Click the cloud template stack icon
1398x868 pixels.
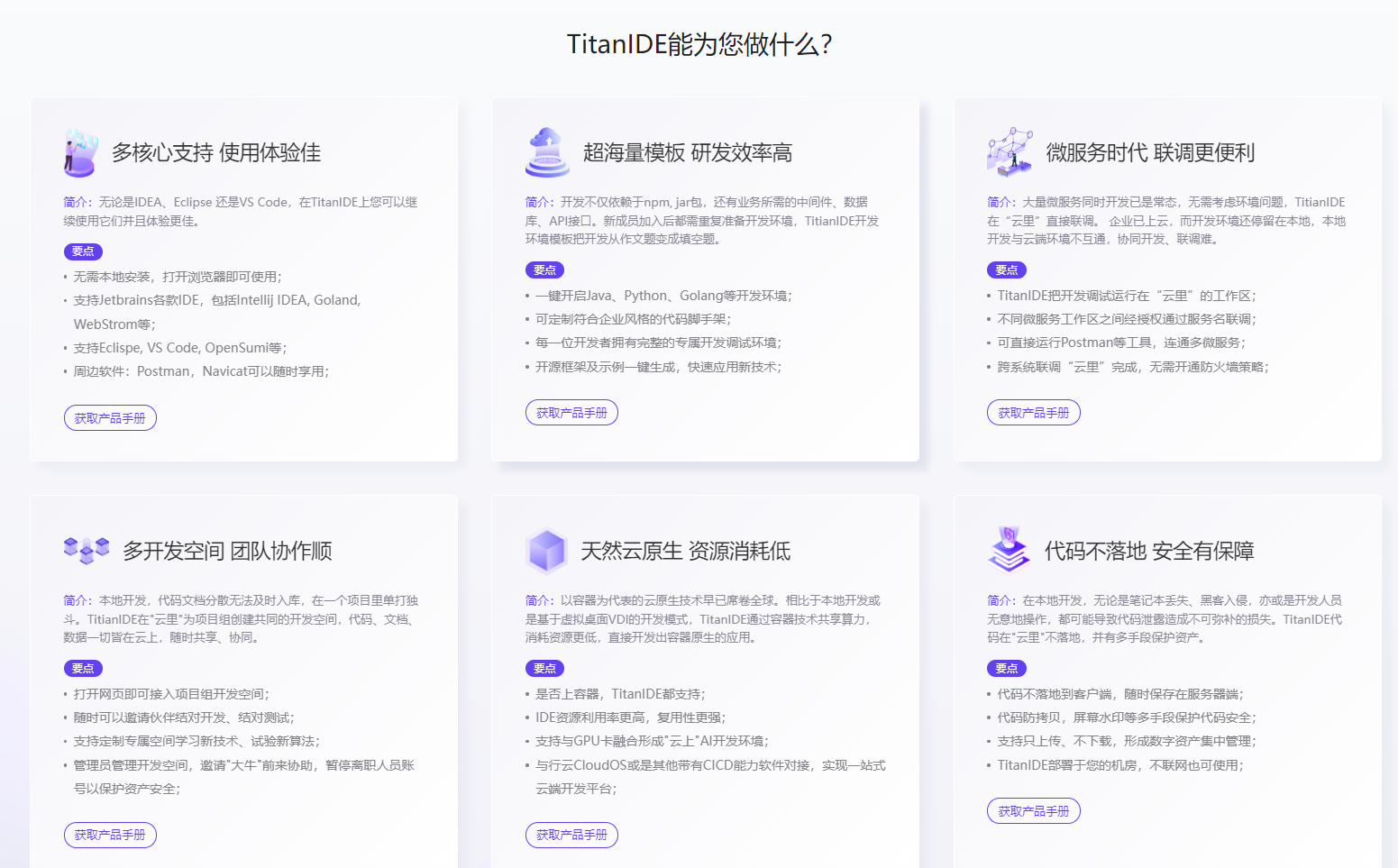pyautogui.click(x=547, y=152)
